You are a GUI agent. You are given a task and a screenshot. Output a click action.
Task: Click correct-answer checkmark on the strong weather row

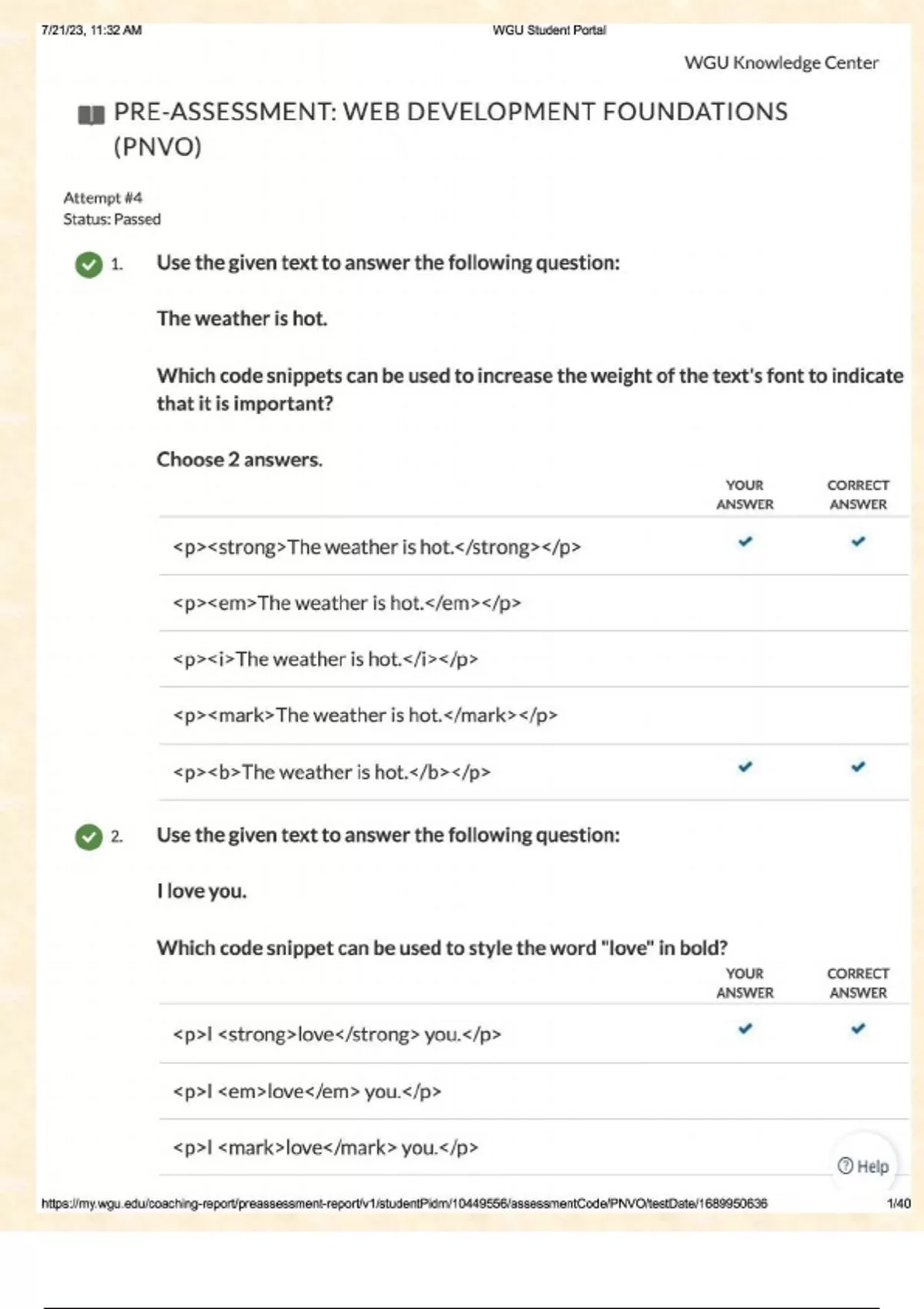(858, 541)
